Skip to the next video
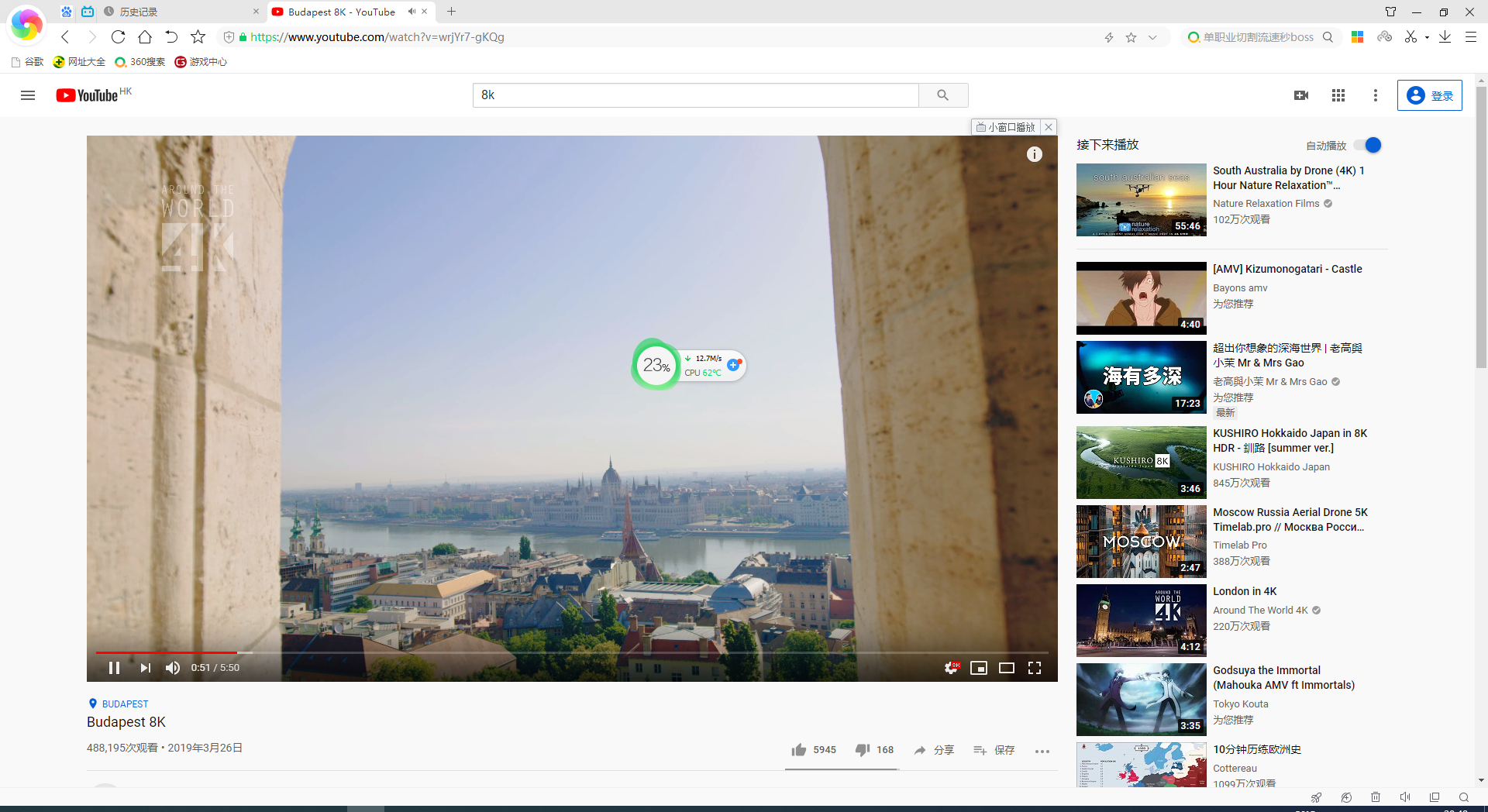This screenshot has width=1488, height=812. [145, 668]
